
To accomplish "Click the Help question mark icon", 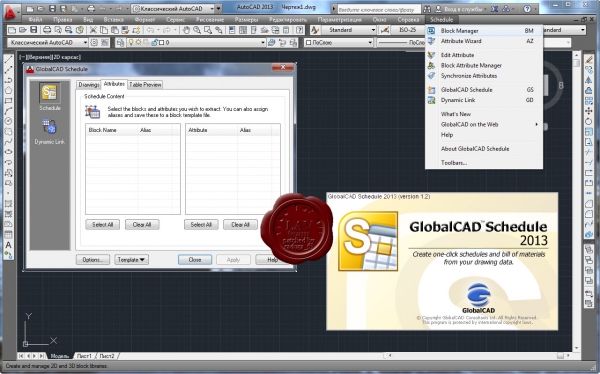I will [x=527, y=8].
